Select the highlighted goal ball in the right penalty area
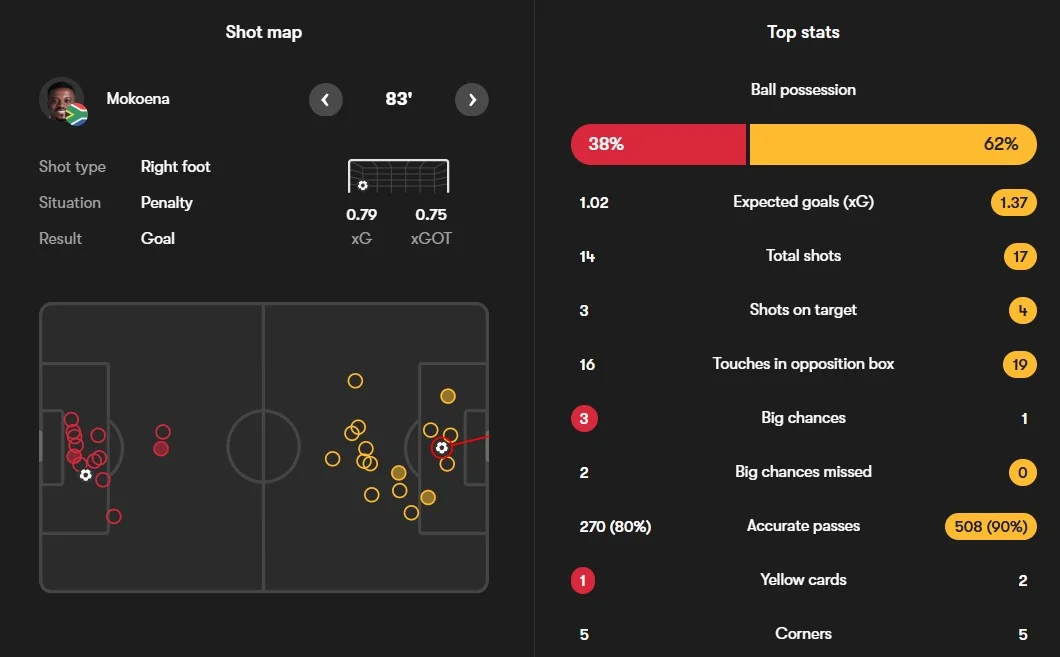The image size is (1060, 657). pyautogui.click(x=441, y=447)
